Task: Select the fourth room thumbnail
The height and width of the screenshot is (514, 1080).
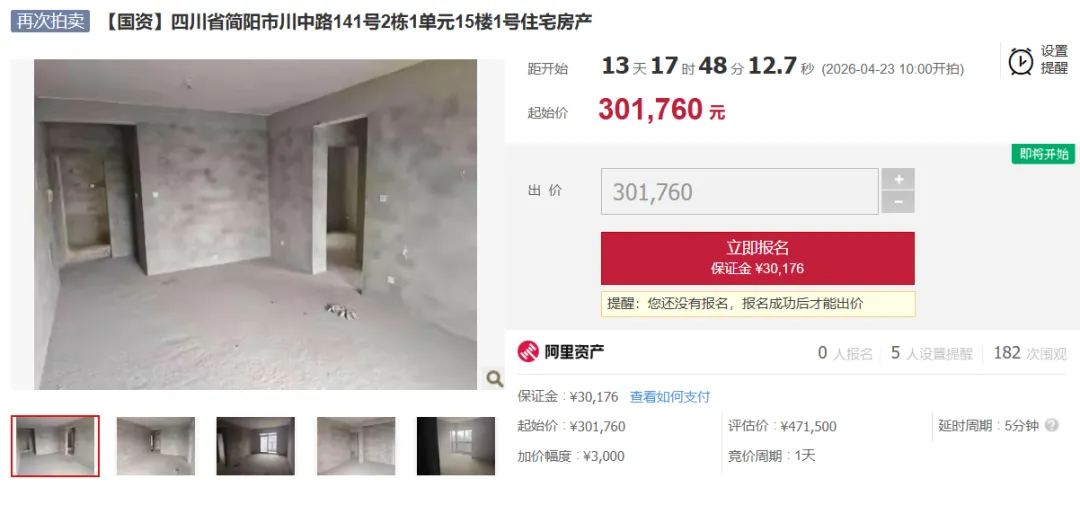Action: [356, 446]
